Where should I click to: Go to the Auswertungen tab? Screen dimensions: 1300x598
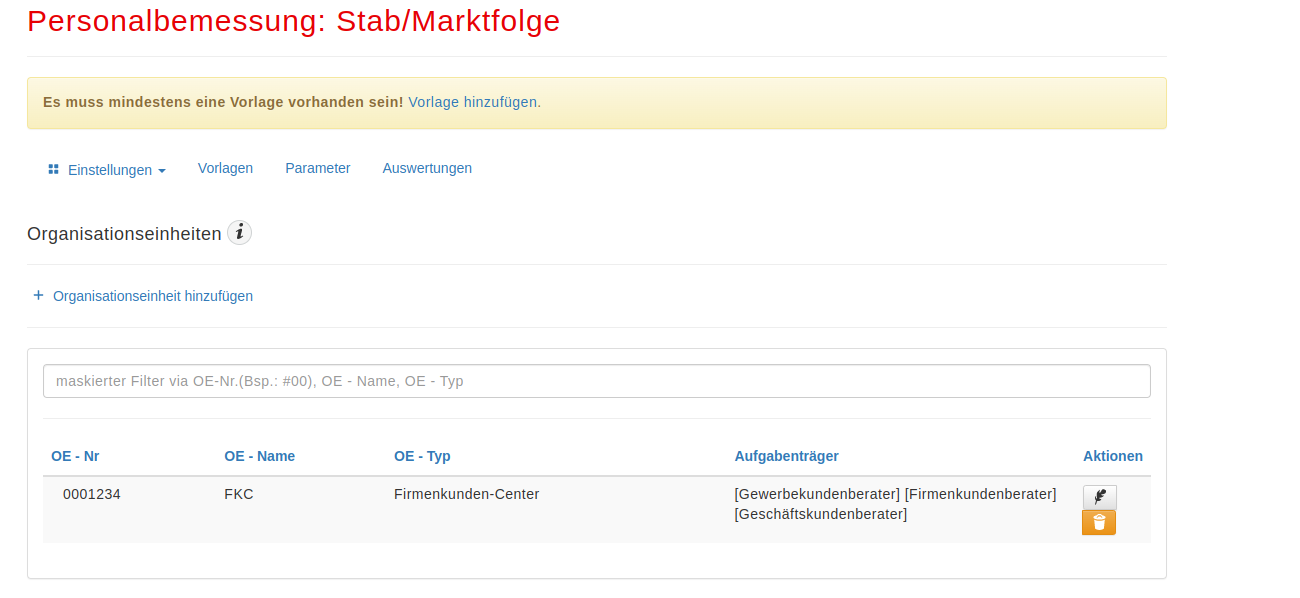point(427,168)
